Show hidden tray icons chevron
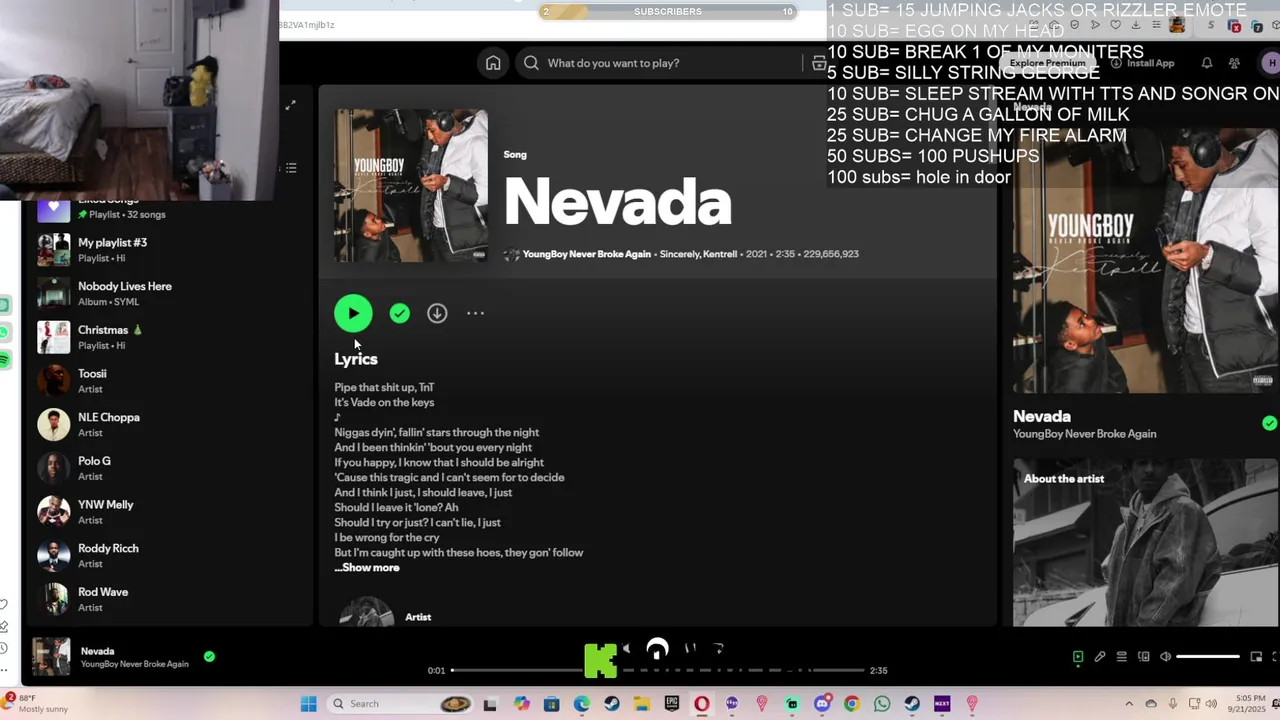Image resolution: width=1280 pixels, height=720 pixels. pos(1129,704)
